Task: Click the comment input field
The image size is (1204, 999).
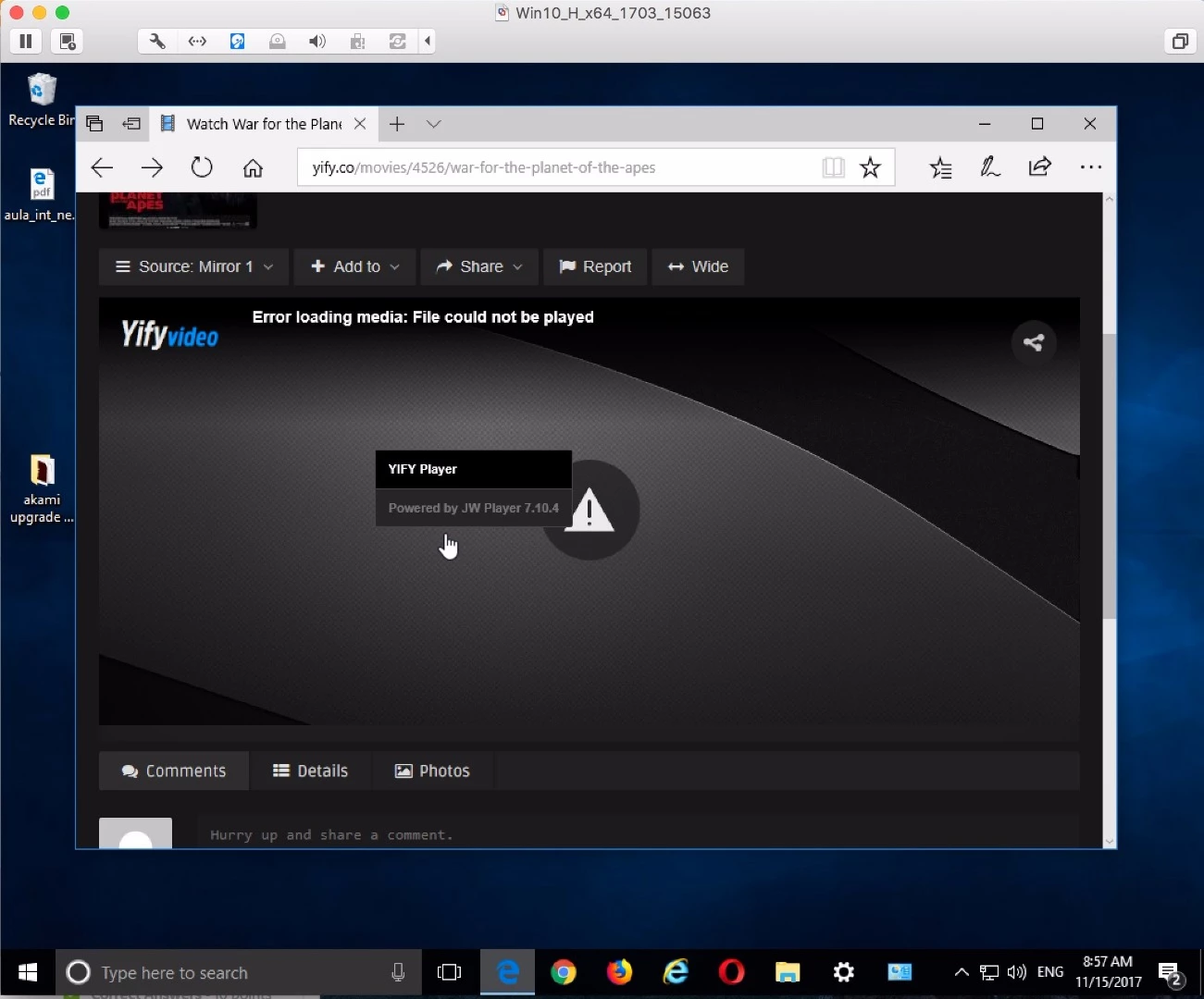Action: tap(638, 833)
